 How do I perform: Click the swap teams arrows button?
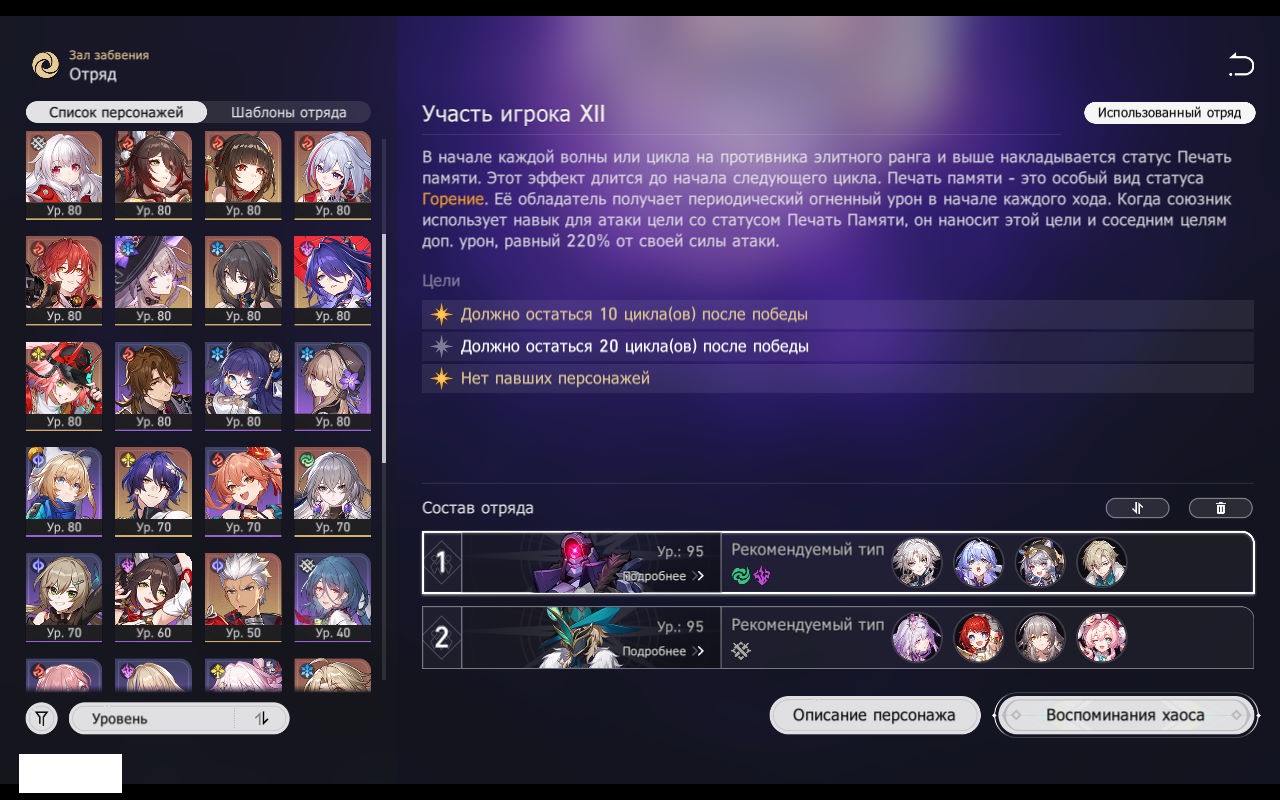(x=1137, y=508)
